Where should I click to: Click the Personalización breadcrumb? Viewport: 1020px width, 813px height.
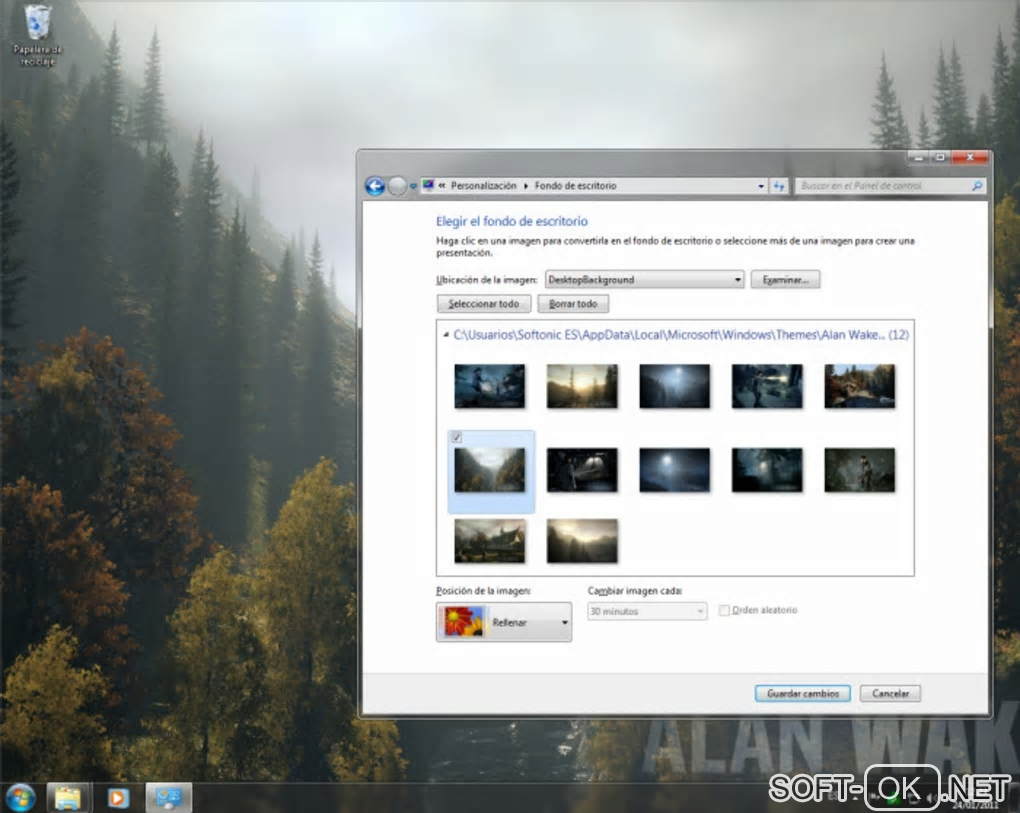point(483,186)
